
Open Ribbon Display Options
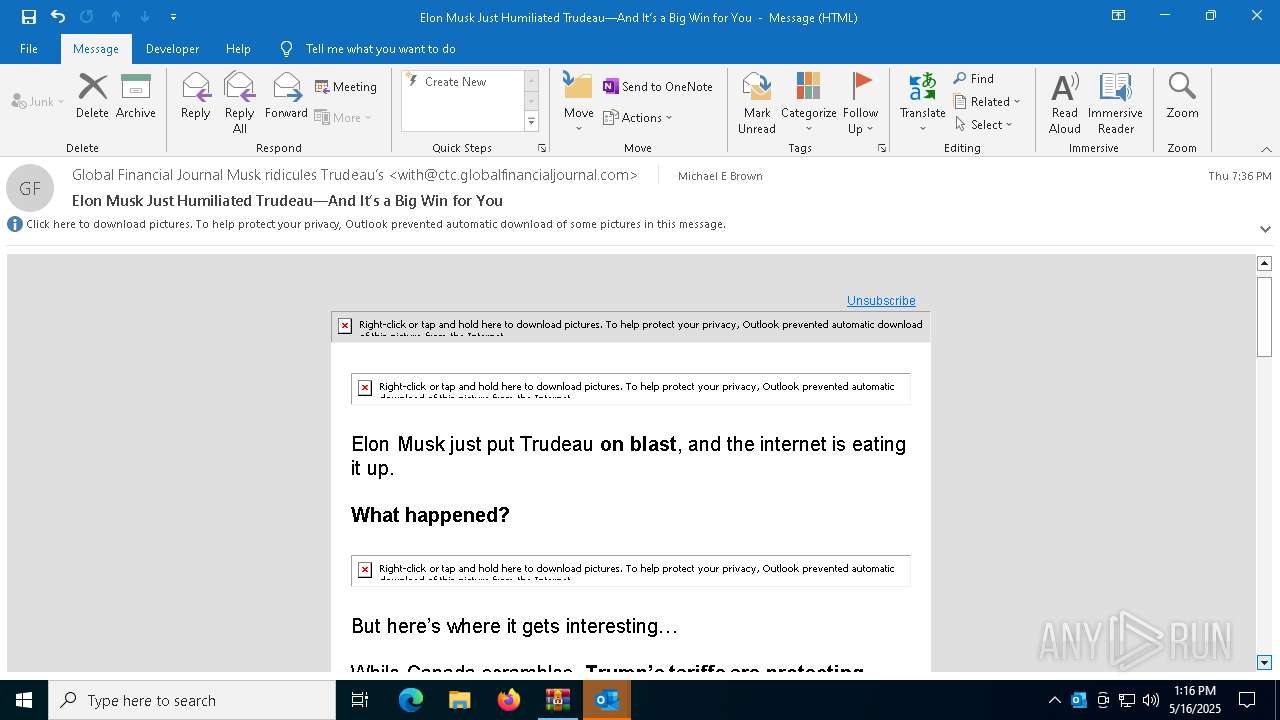pyautogui.click(x=1119, y=16)
